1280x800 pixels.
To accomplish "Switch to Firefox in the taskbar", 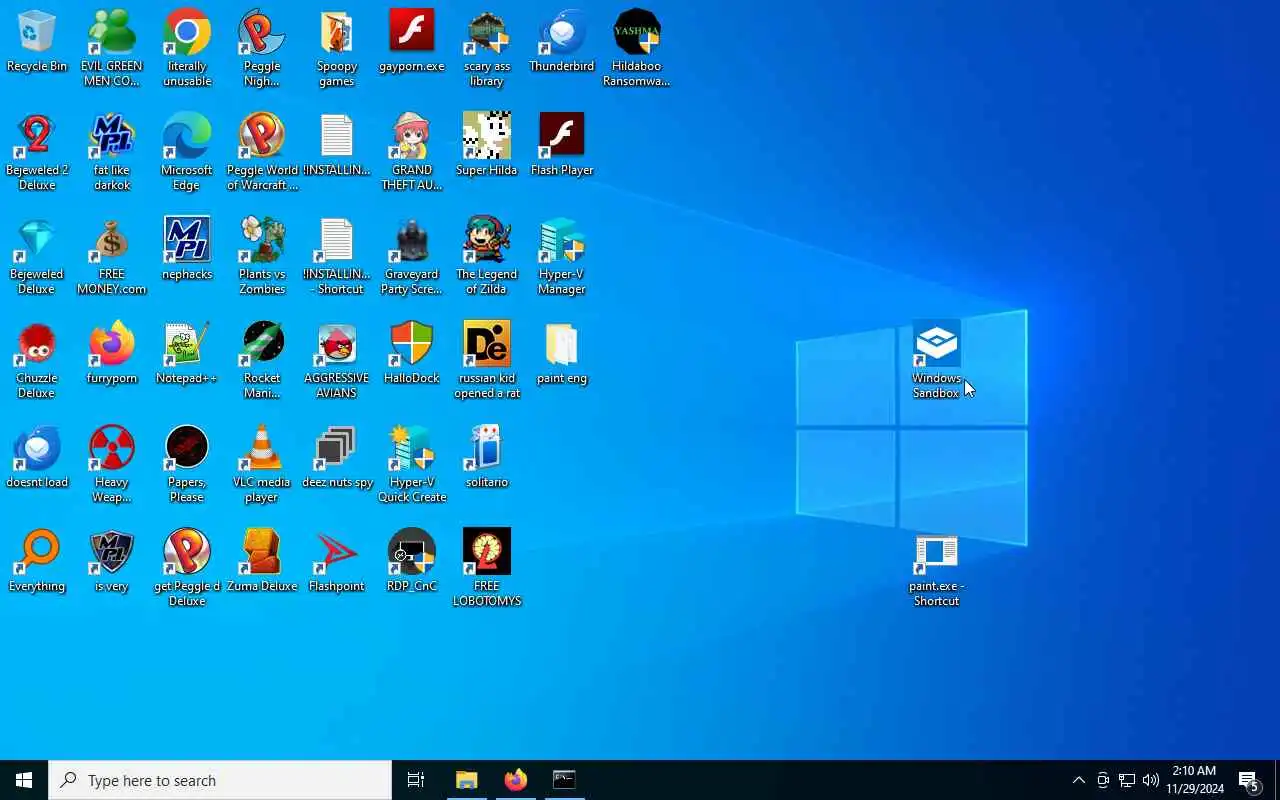I will [x=515, y=780].
